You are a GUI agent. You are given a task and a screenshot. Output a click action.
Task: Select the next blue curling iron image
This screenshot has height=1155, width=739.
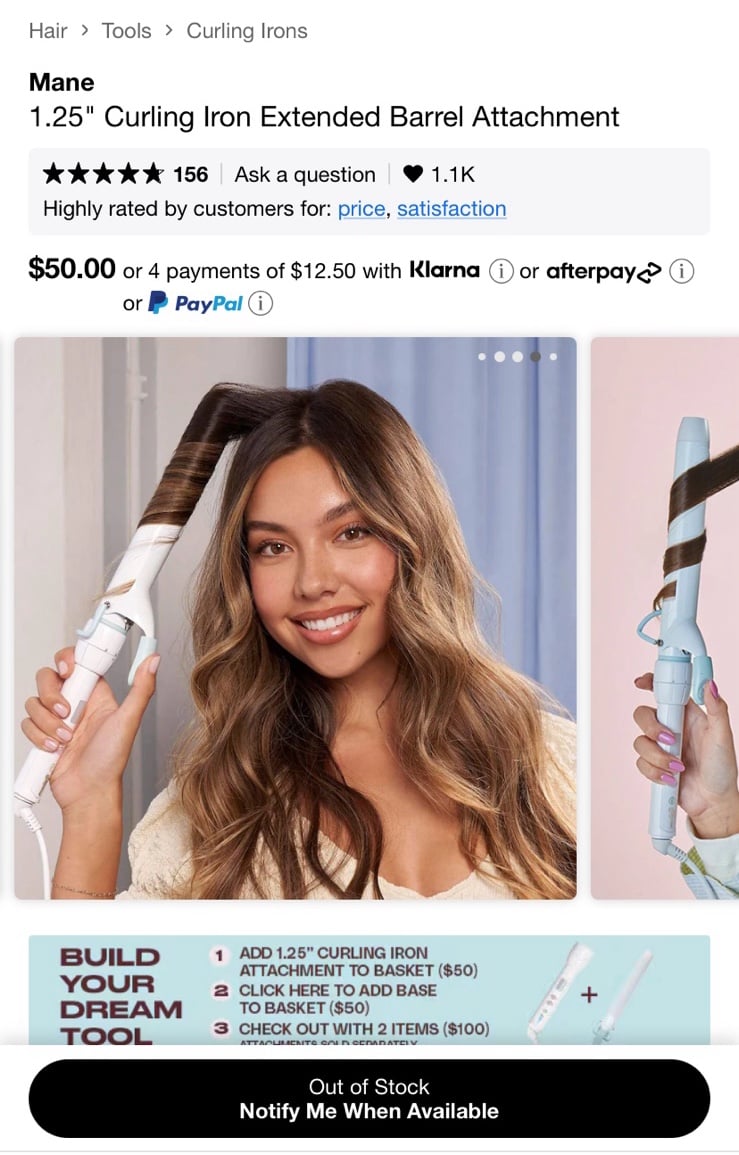tap(665, 618)
